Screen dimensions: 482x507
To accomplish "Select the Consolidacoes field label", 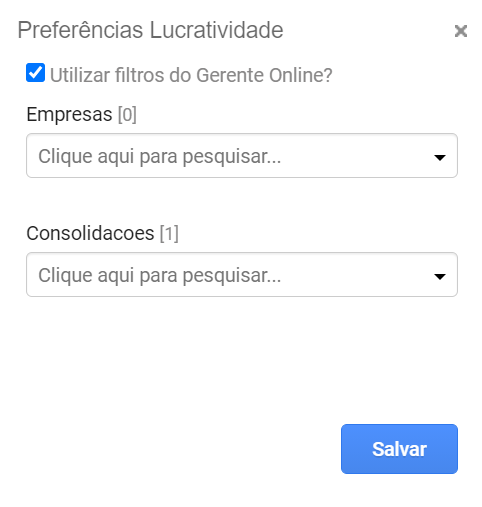I will click(x=90, y=233).
